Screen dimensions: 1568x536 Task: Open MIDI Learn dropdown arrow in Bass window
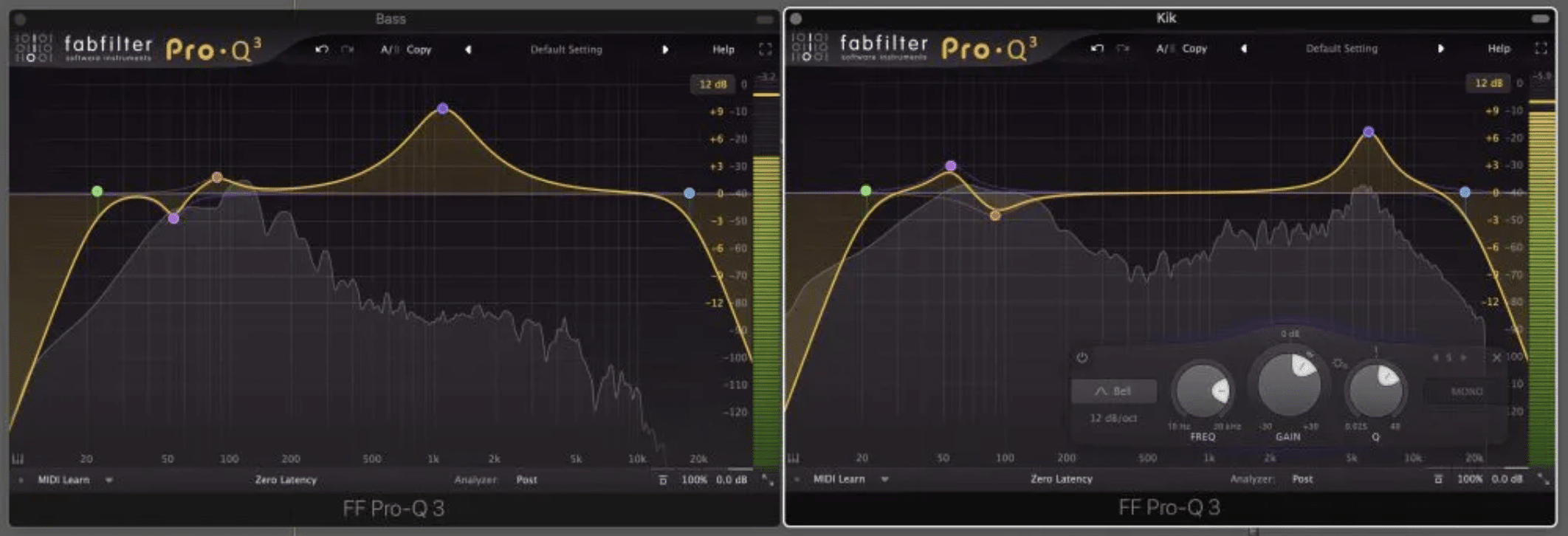109,480
